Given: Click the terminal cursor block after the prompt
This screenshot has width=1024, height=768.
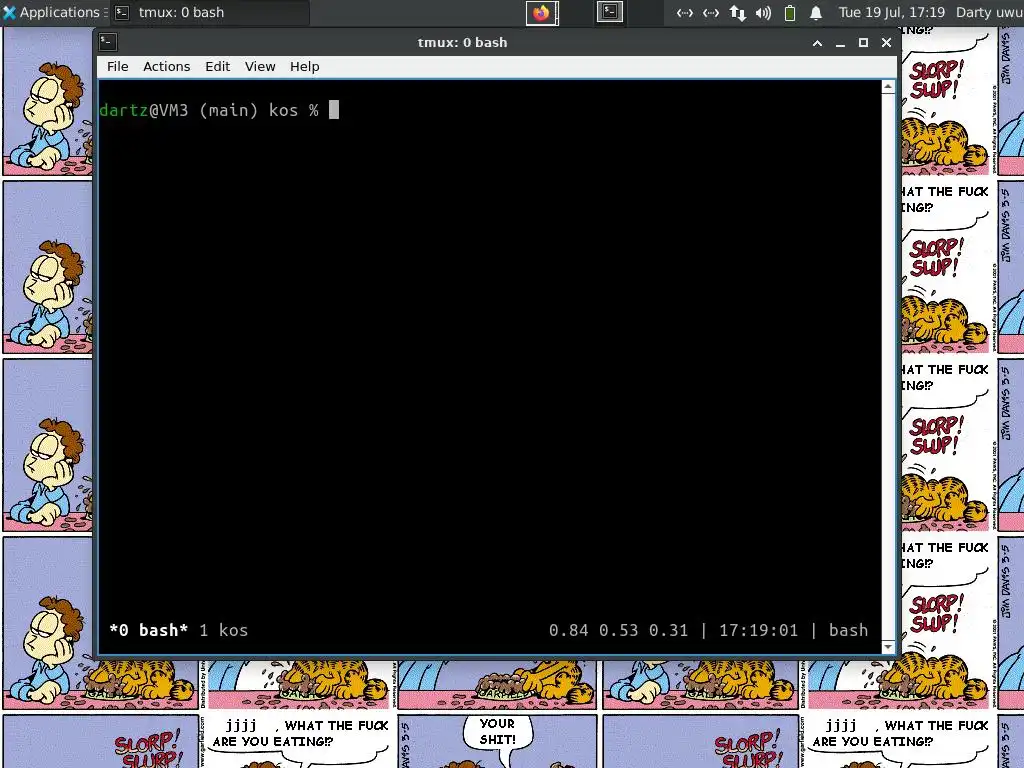Looking at the screenshot, I should click(x=334, y=110).
